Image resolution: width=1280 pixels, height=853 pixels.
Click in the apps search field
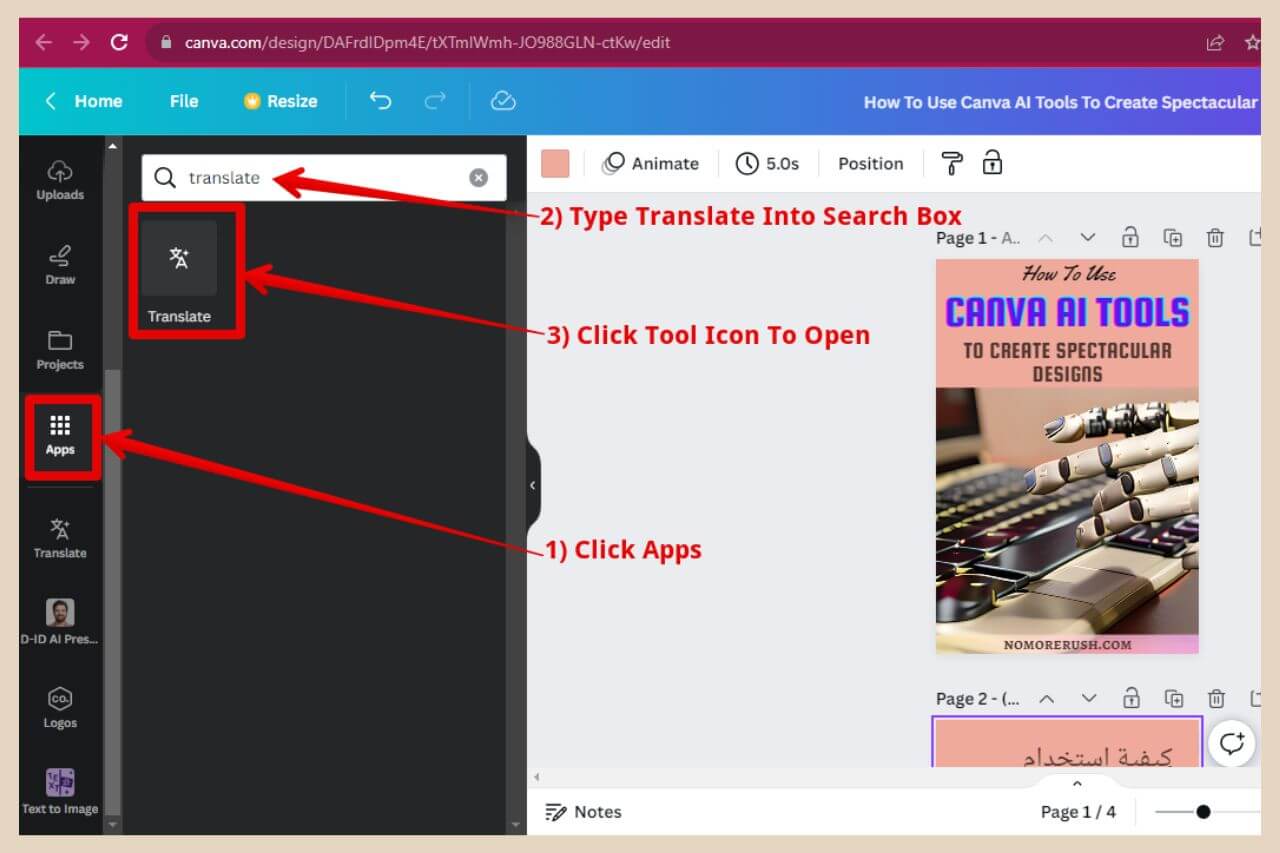click(x=323, y=177)
